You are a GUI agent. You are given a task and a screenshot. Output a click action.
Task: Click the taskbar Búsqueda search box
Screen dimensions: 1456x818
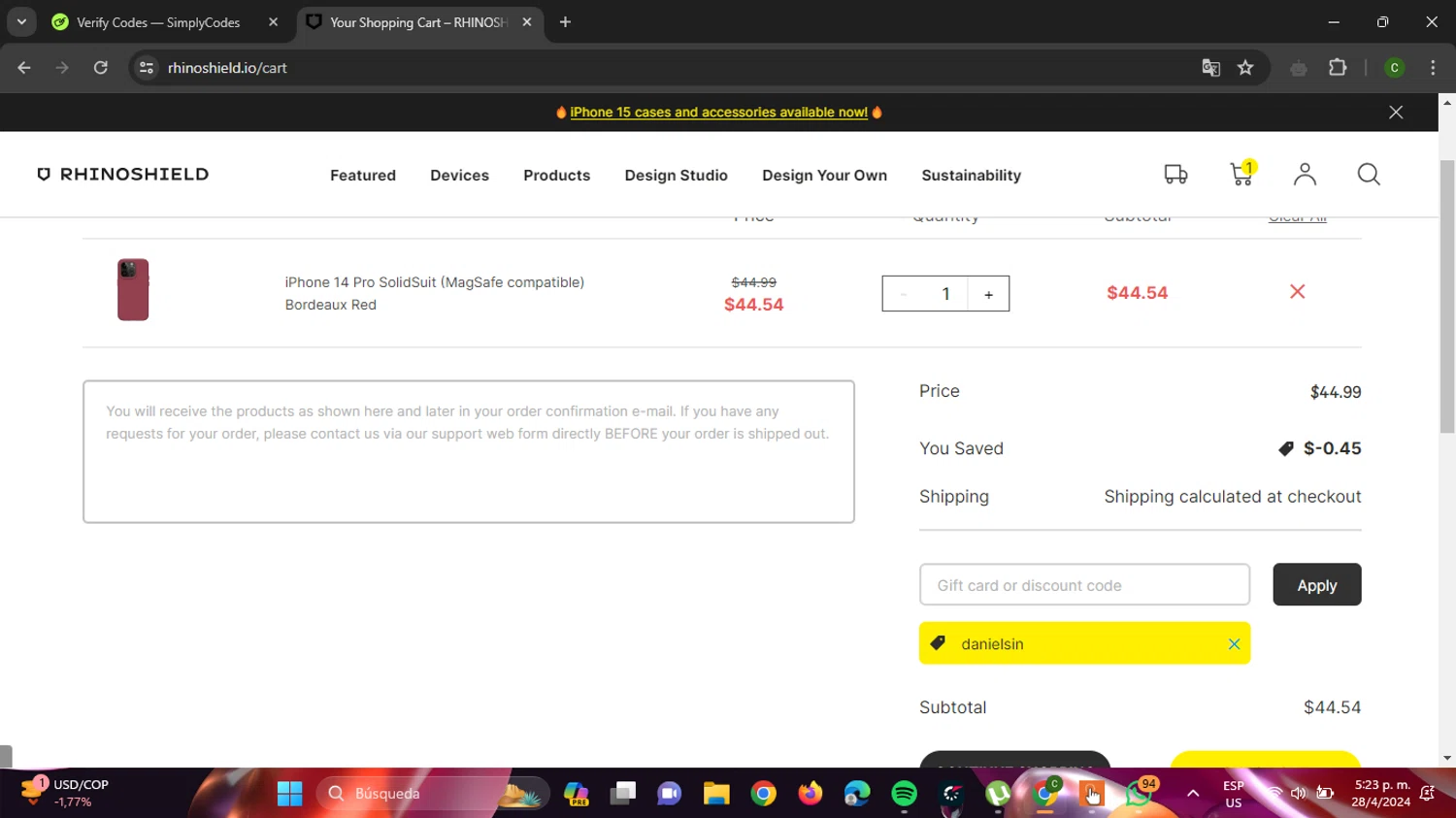432,794
